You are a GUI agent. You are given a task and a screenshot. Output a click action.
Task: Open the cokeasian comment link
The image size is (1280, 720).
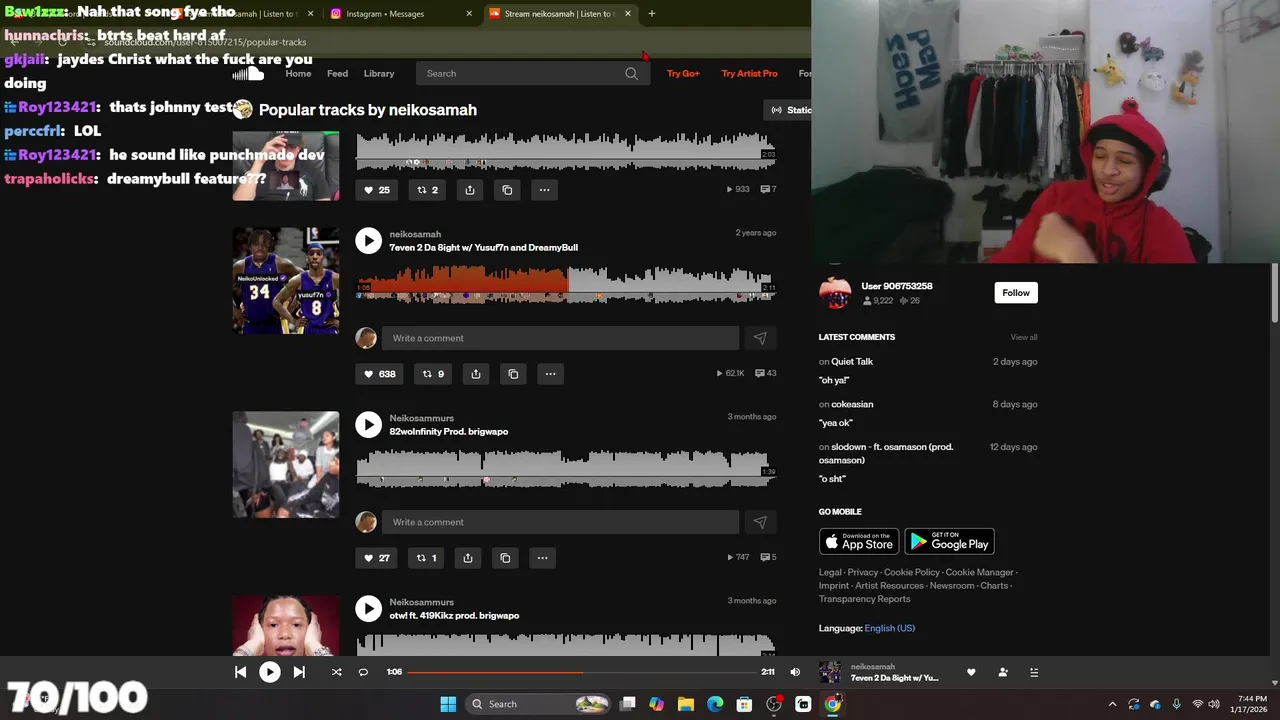852,404
